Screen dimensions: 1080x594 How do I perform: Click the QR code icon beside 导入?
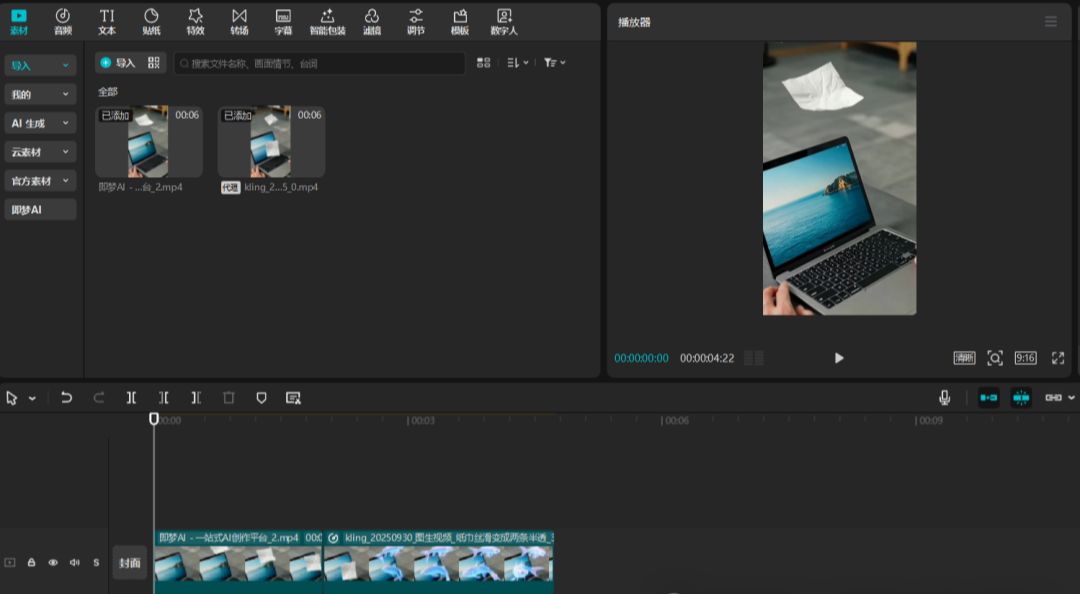(154, 63)
